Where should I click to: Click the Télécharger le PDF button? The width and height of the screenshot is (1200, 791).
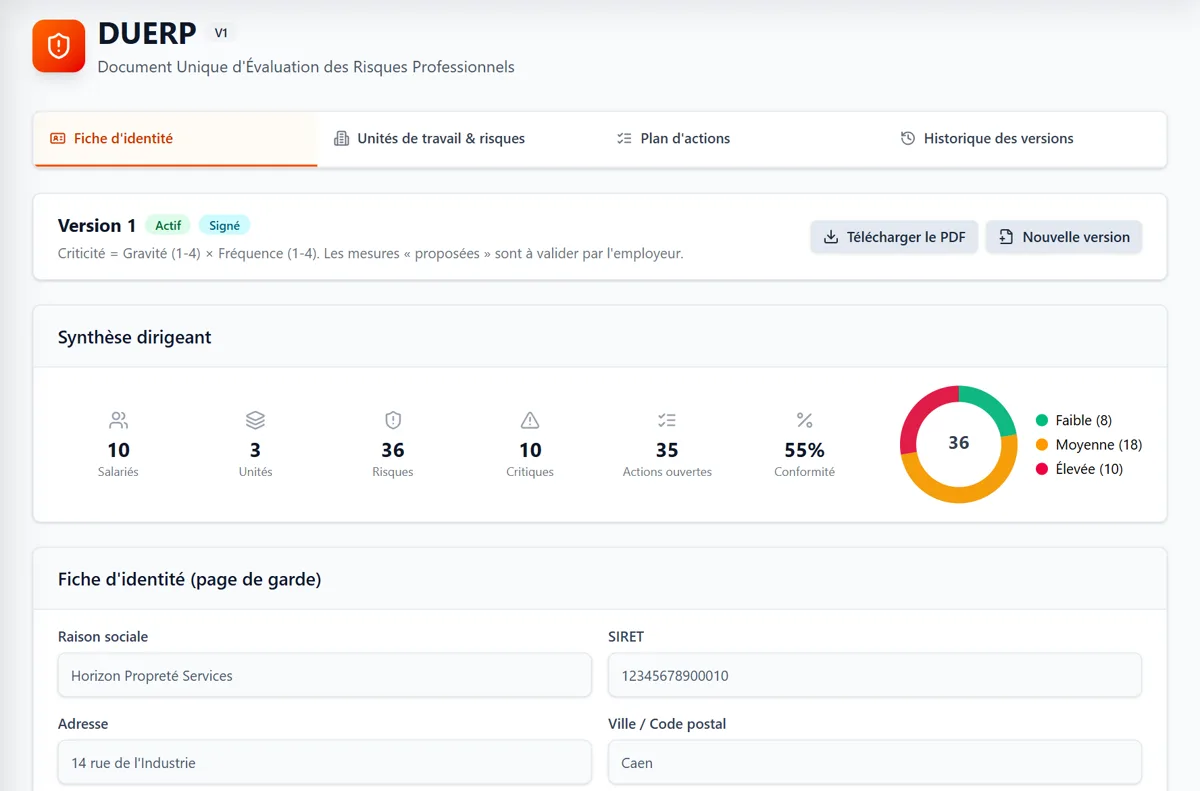[x=894, y=237]
